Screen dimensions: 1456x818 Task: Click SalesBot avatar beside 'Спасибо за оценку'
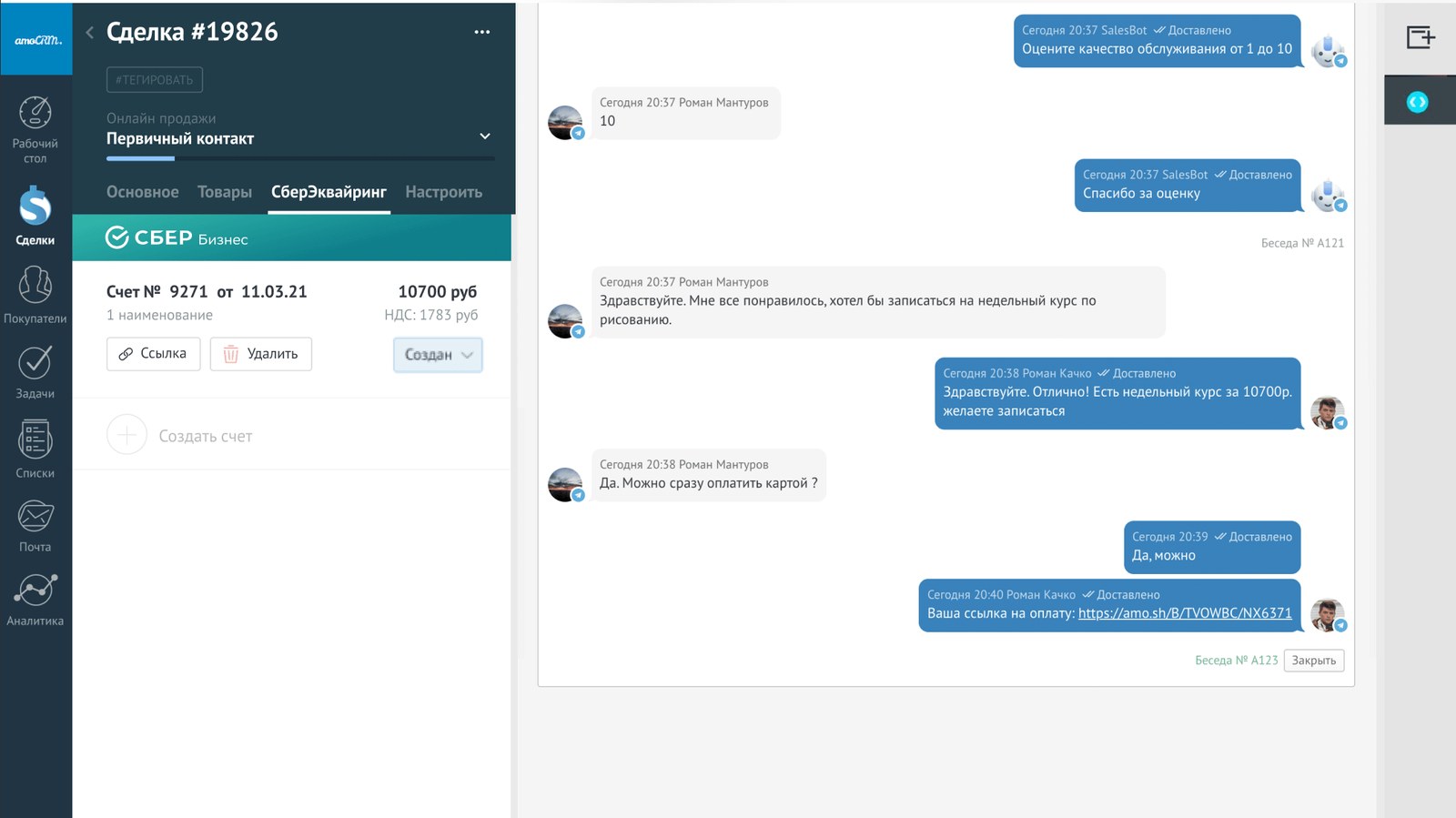(x=1328, y=195)
